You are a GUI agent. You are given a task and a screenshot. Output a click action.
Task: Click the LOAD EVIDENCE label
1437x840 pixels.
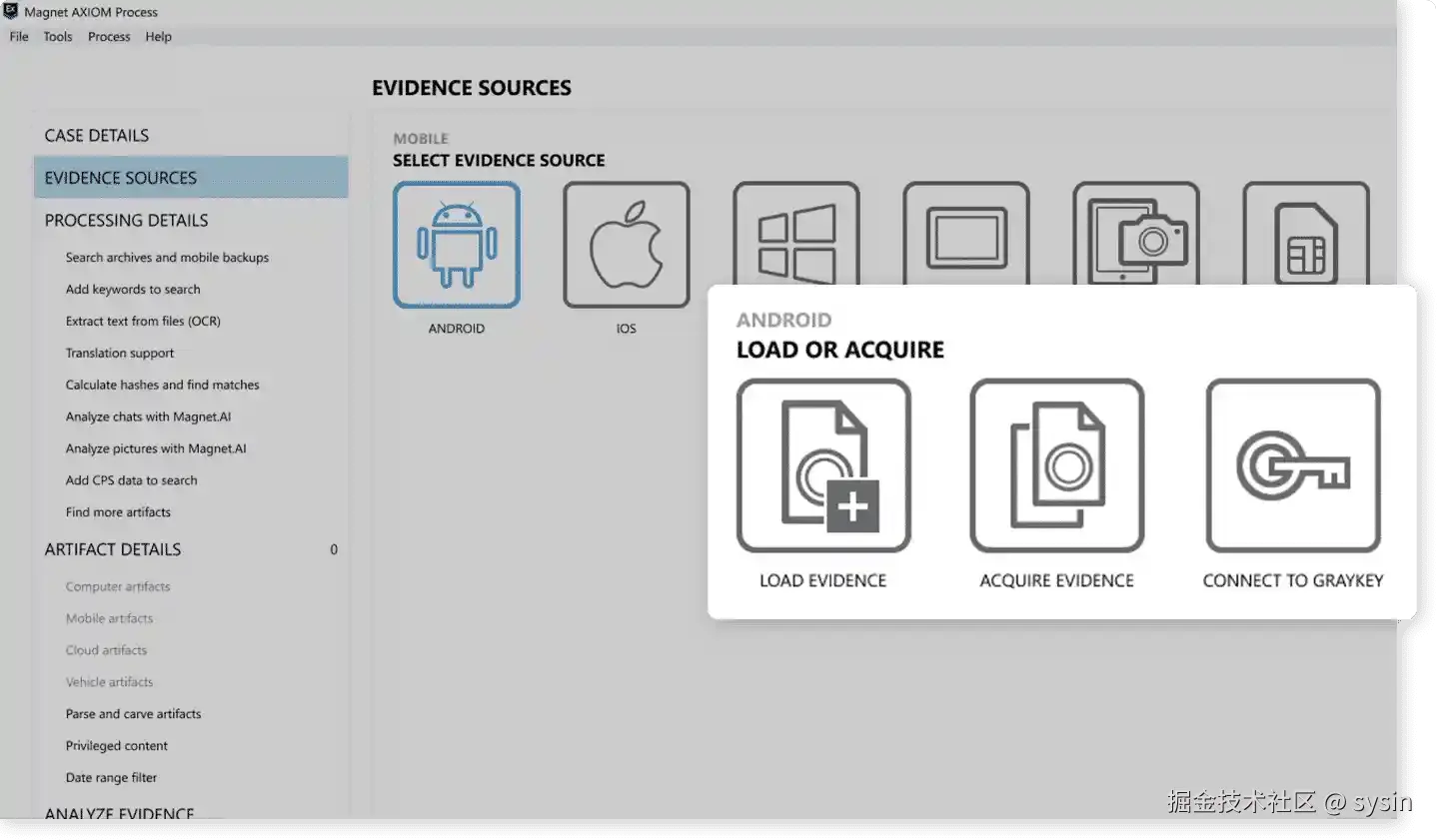pos(823,580)
